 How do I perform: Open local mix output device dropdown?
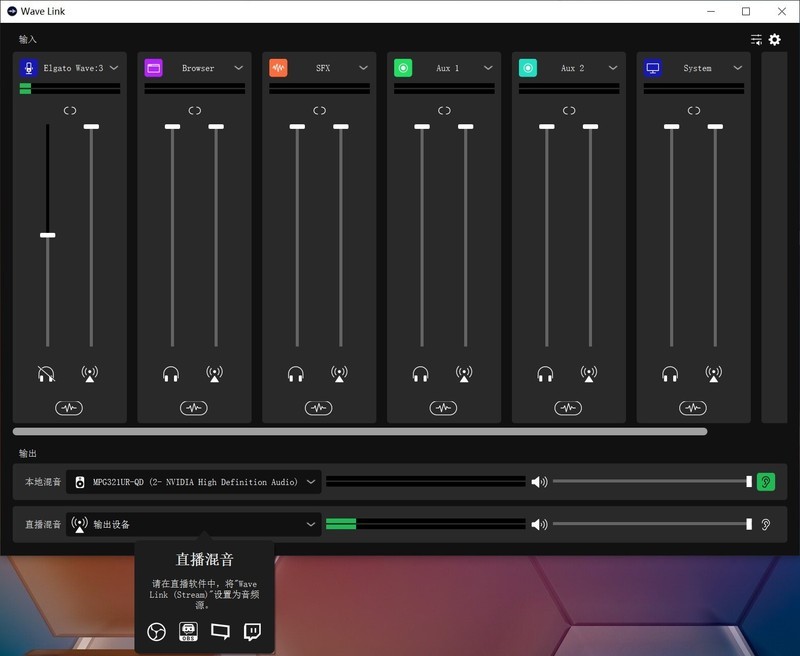pyautogui.click(x=311, y=482)
